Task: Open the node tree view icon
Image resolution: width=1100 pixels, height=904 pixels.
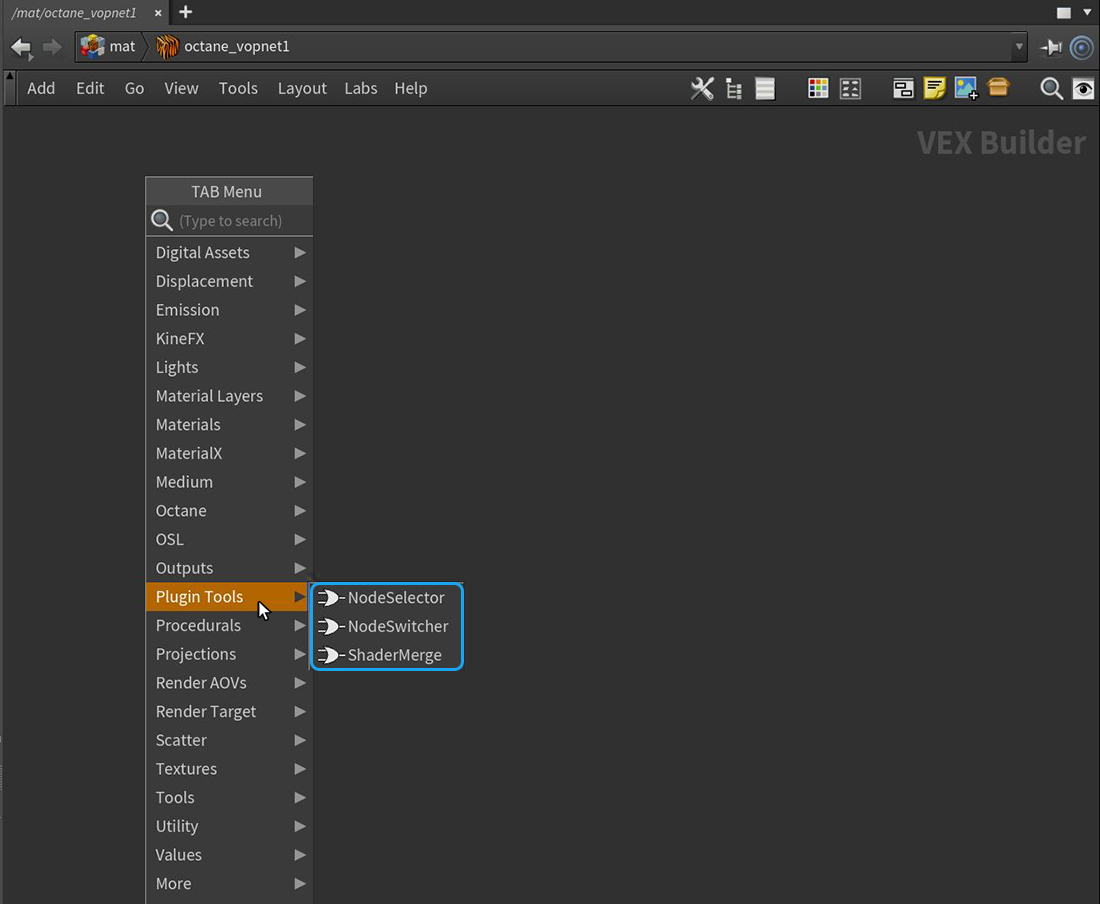Action: coord(734,89)
